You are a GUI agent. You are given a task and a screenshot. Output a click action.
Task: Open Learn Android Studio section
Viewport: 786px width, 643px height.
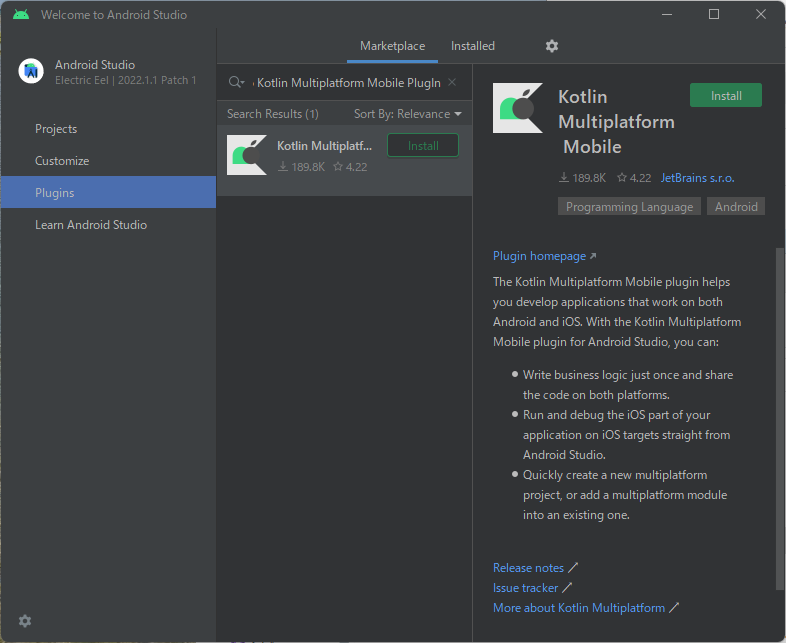tap(91, 225)
